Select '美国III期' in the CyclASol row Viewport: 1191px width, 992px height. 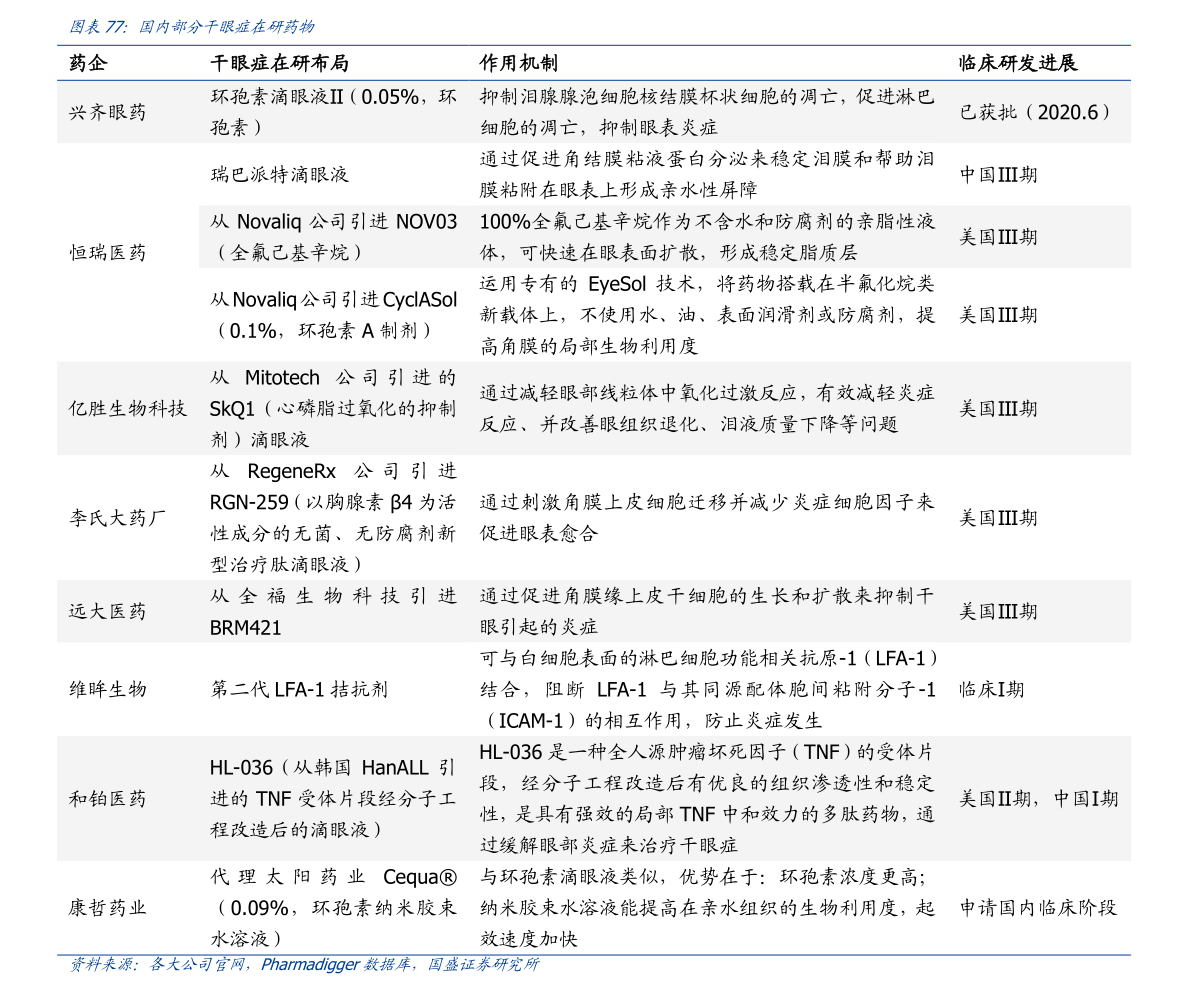click(x=998, y=315)
